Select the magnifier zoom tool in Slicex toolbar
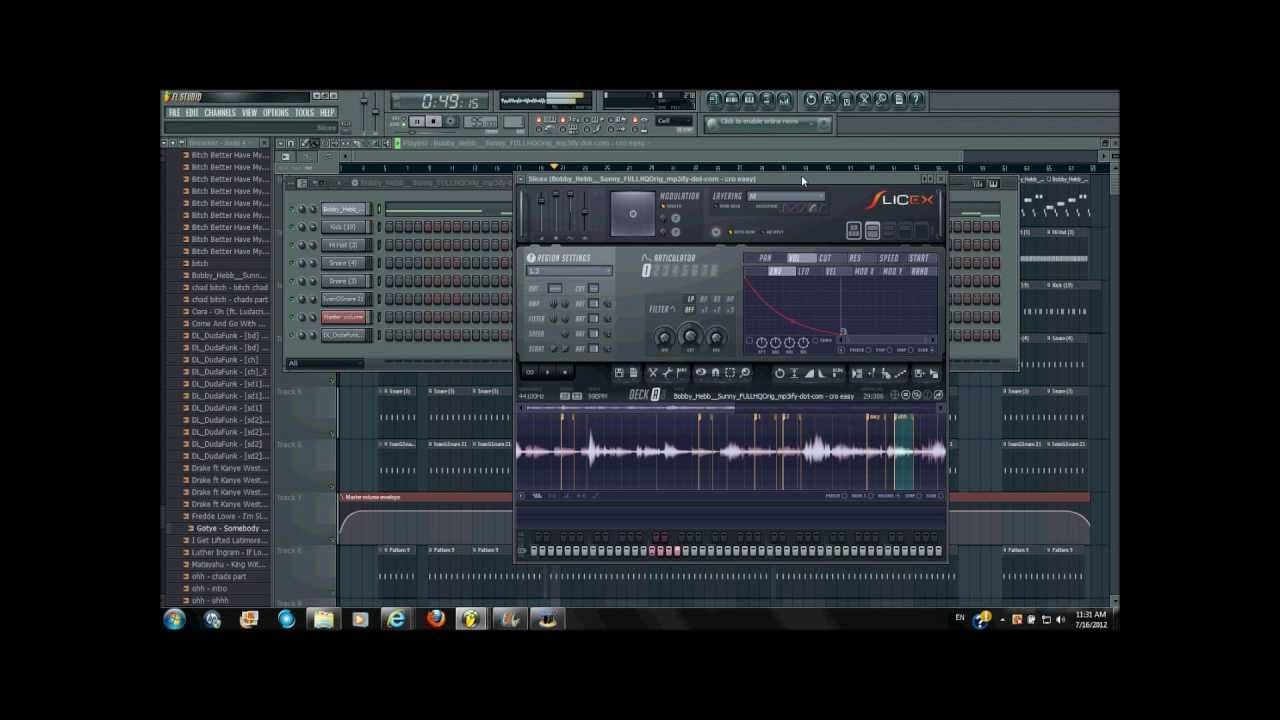 click(745, 373)
